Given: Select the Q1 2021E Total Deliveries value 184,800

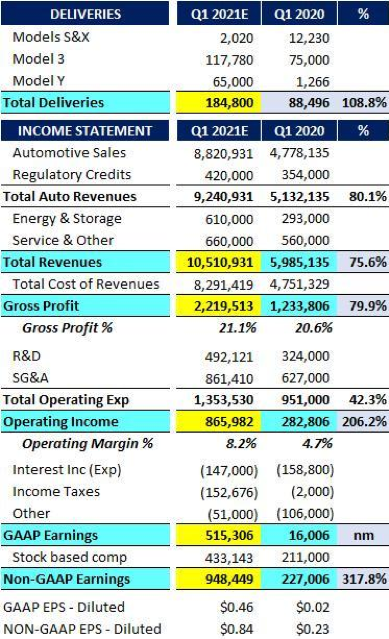Looking at the screenshot, I should coord(218,103).
